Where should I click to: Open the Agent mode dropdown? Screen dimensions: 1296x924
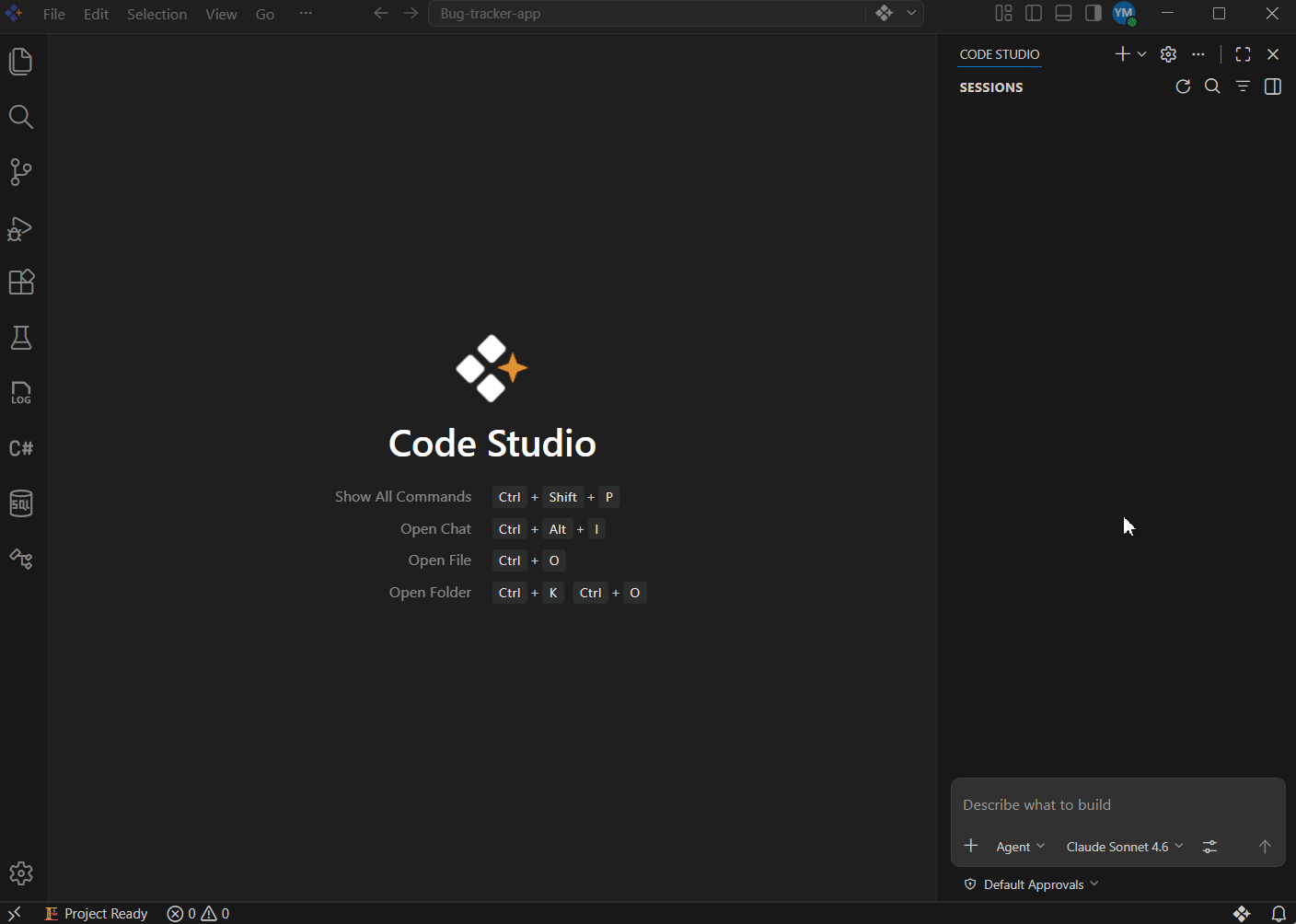click(x=1021, y=847)
